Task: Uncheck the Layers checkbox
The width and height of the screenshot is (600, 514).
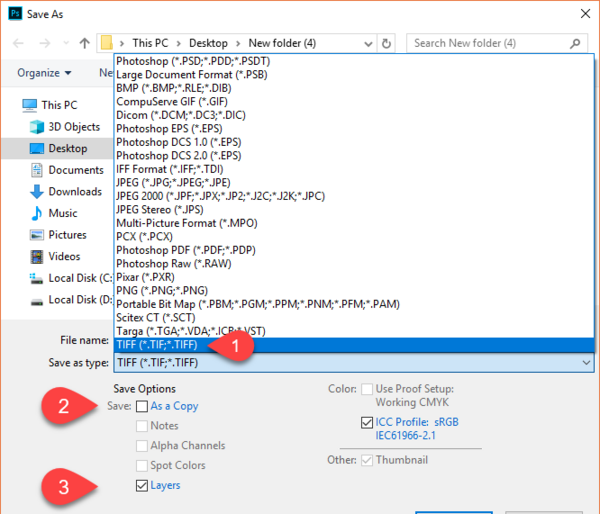Action: click(142, 486)
